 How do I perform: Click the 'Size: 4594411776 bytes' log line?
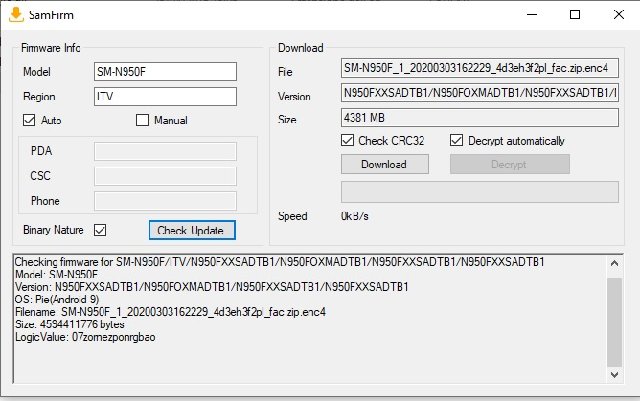tap(69, 325)
